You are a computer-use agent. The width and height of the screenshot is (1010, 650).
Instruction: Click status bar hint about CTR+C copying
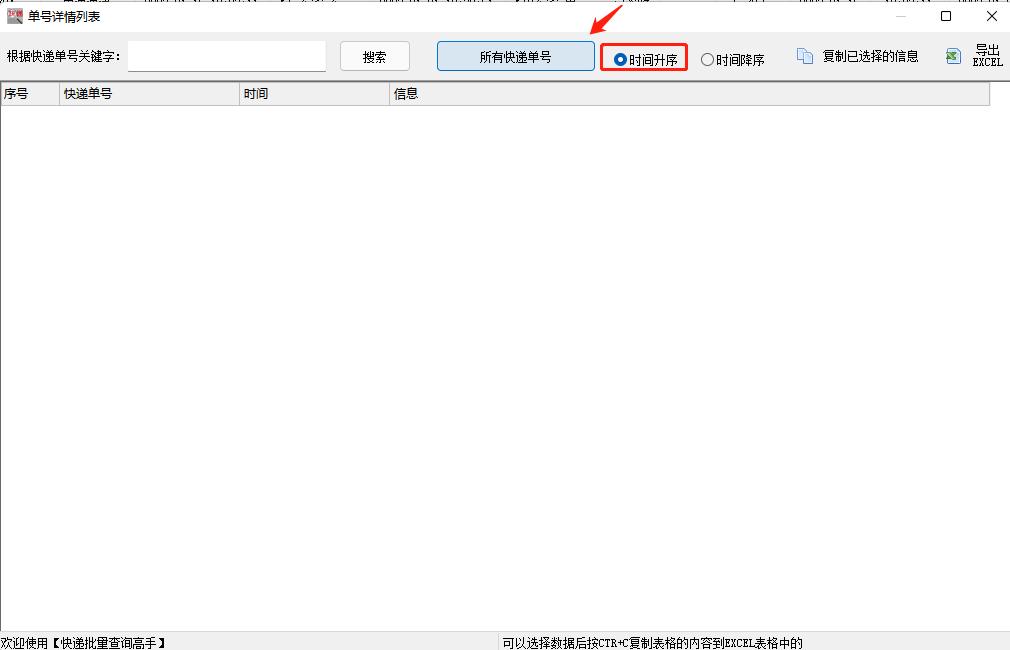(653, 643)
